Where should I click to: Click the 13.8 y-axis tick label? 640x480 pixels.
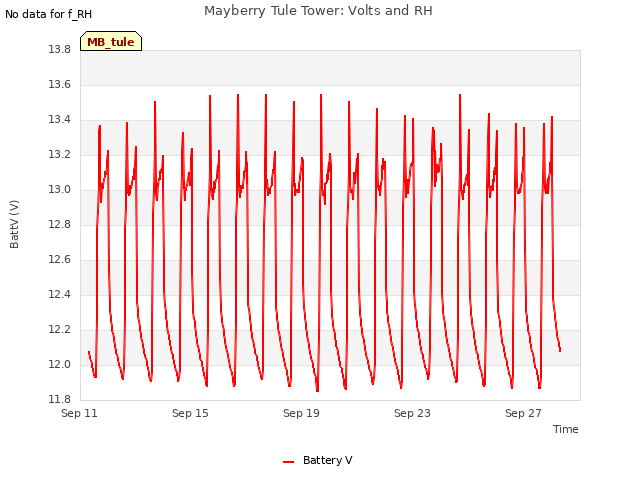(60, 49)
